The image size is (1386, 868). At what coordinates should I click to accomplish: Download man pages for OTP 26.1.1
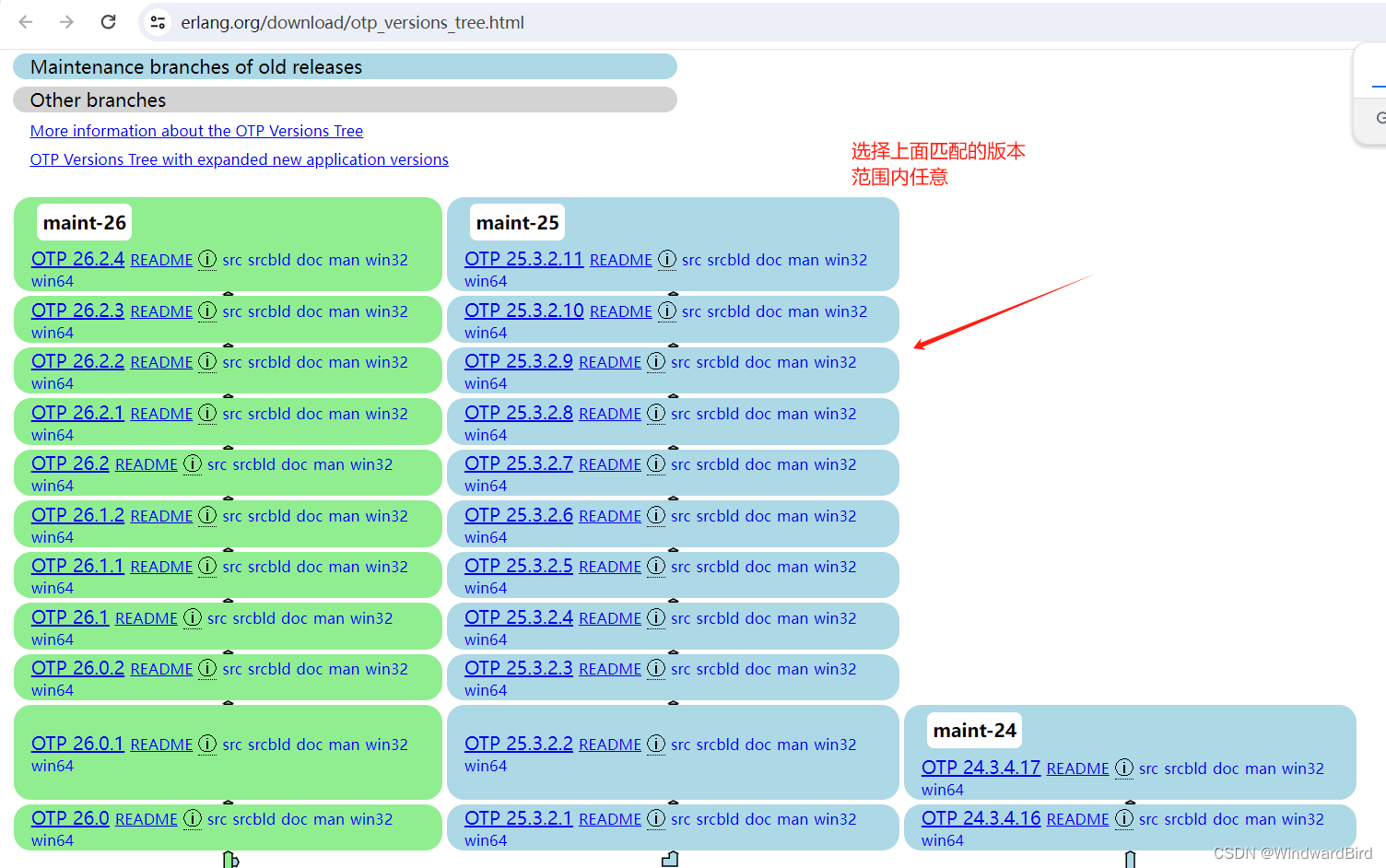344,567
